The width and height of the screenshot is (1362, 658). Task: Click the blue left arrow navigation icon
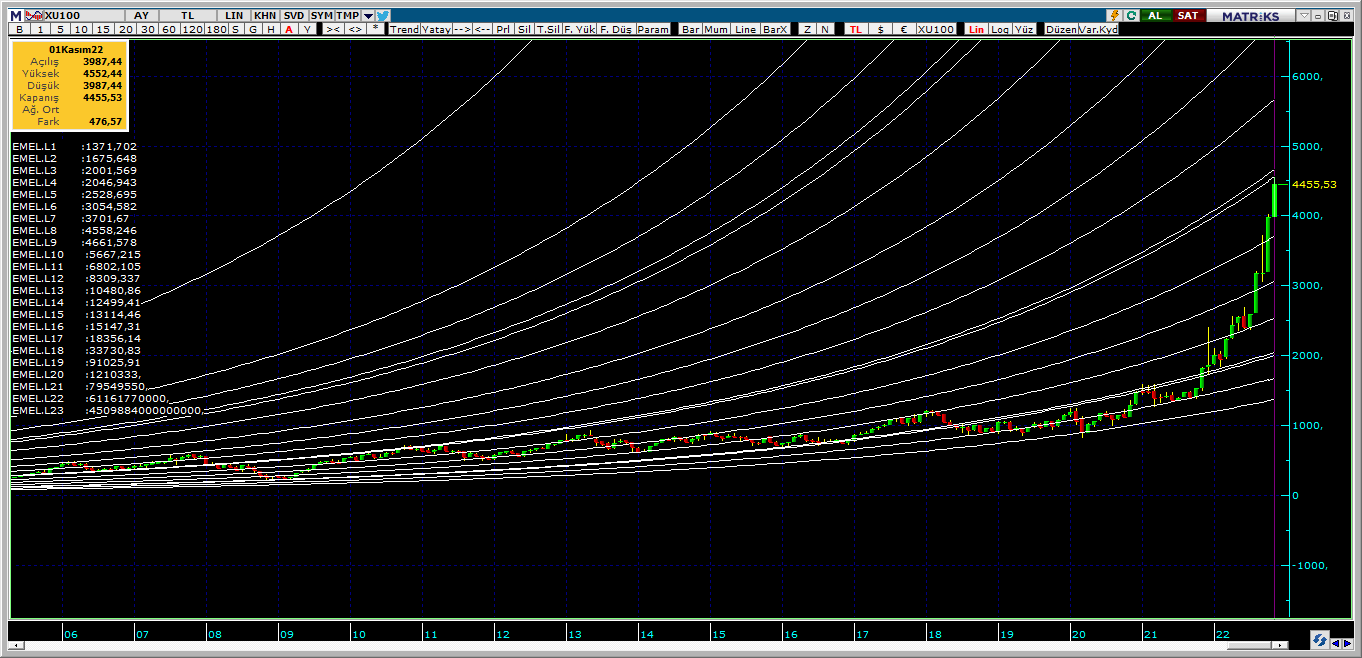click(1336, 643)
